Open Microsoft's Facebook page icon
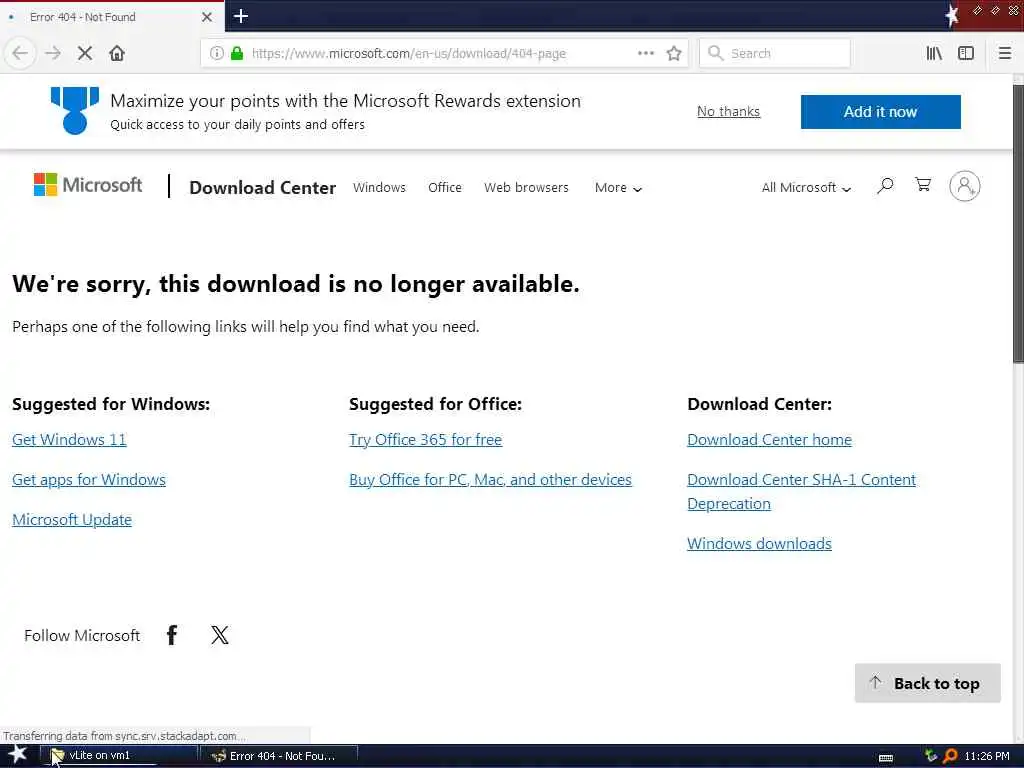The height and width of the screenshot is (768, 1024). (x=172, y=635)
